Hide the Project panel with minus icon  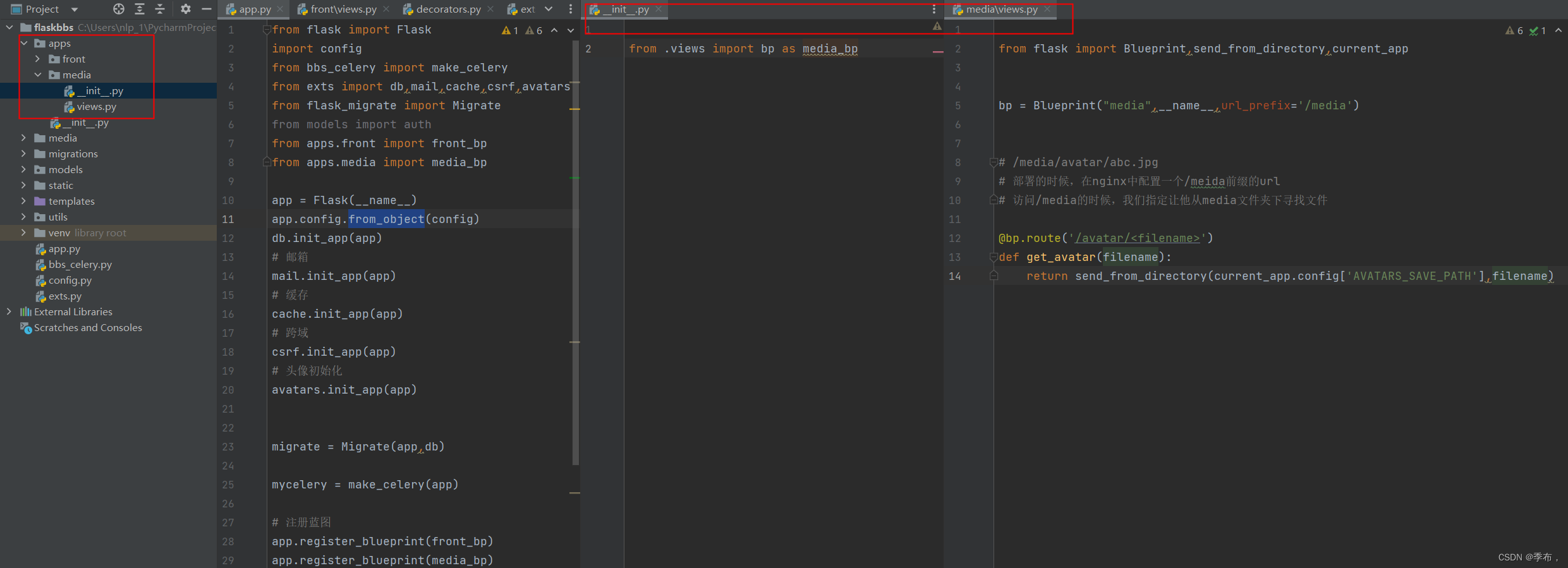tap(206, 9)
